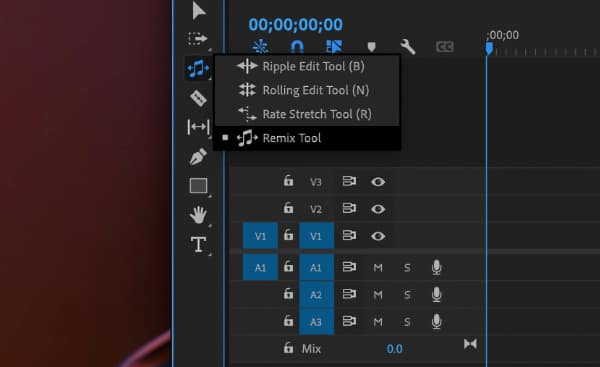The width and height of the screenshot is (600, 367).
Task: Select the Razor tool
Action: point(198,98)
